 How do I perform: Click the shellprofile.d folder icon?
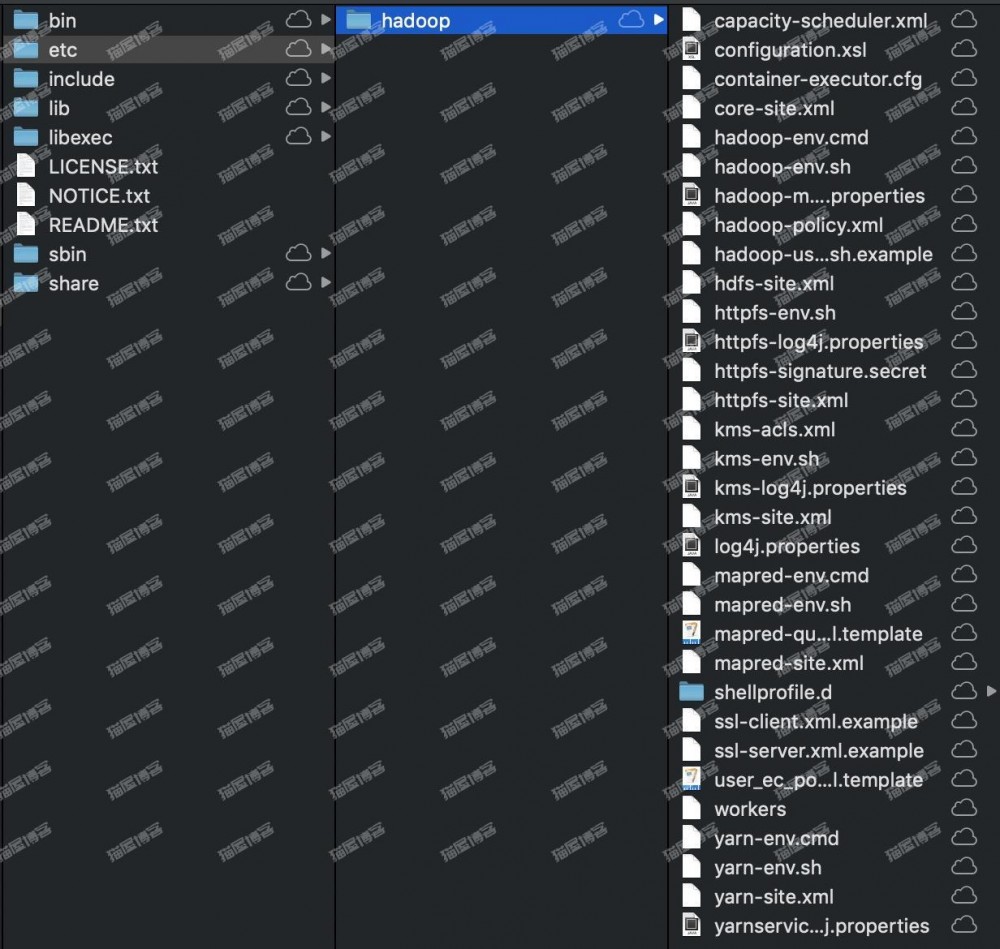click(692, 691)
